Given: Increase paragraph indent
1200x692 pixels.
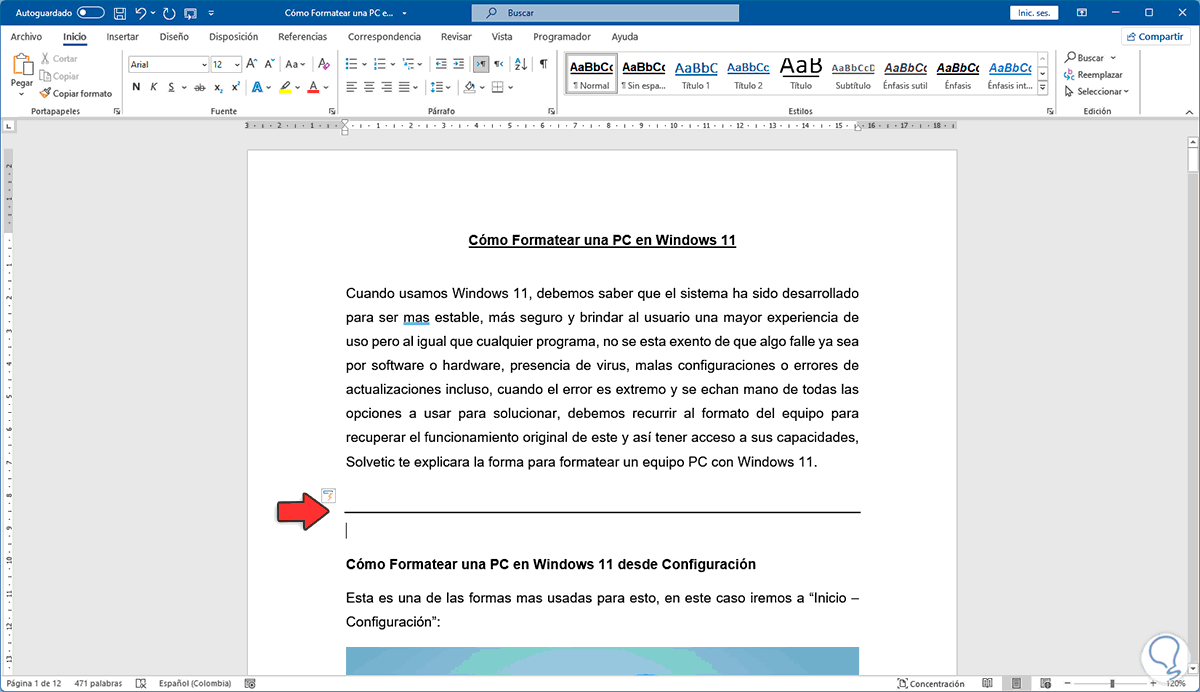Looking at the screenshot, I should coord(458,64).
